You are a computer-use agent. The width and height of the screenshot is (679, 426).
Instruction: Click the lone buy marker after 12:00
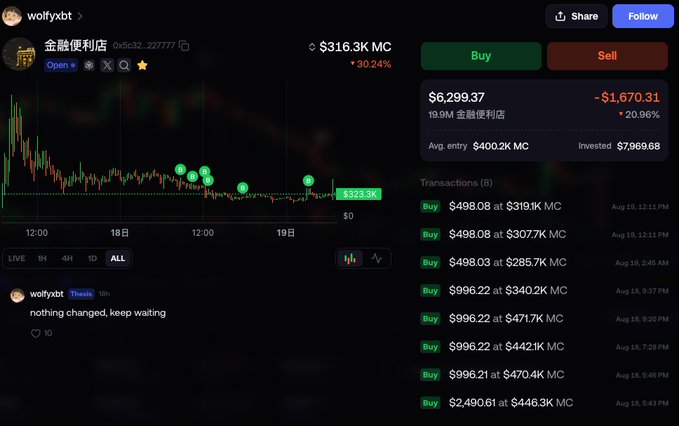pyautogui.click(x=242, y=188)
